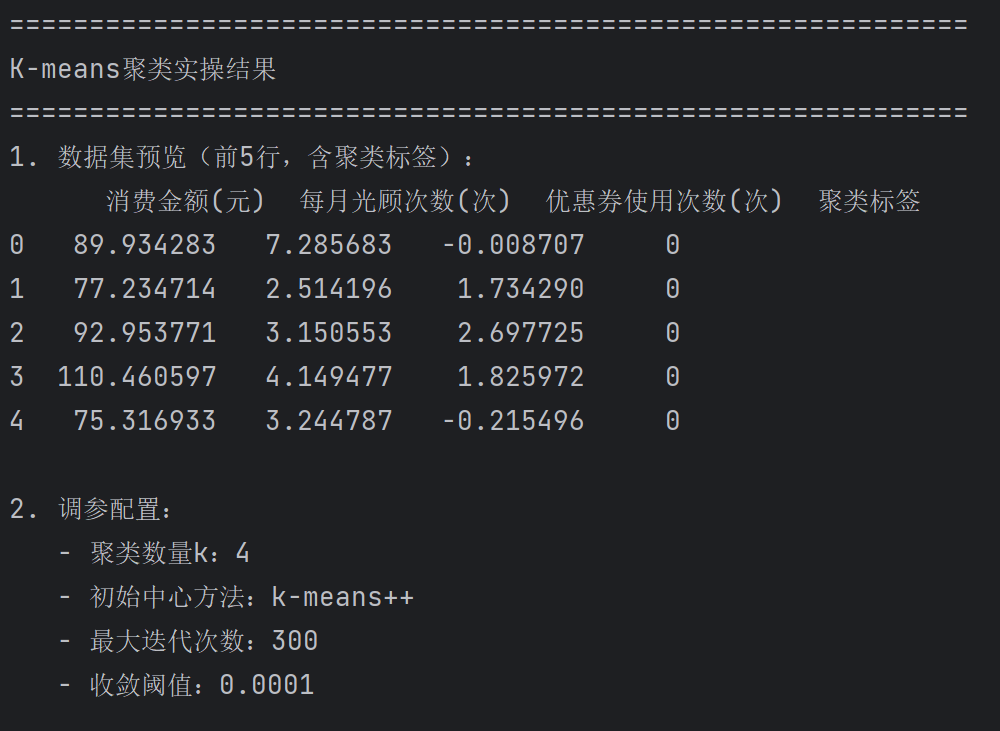Click the value 1.825972
1000x731 pixels.
point(520,377)
